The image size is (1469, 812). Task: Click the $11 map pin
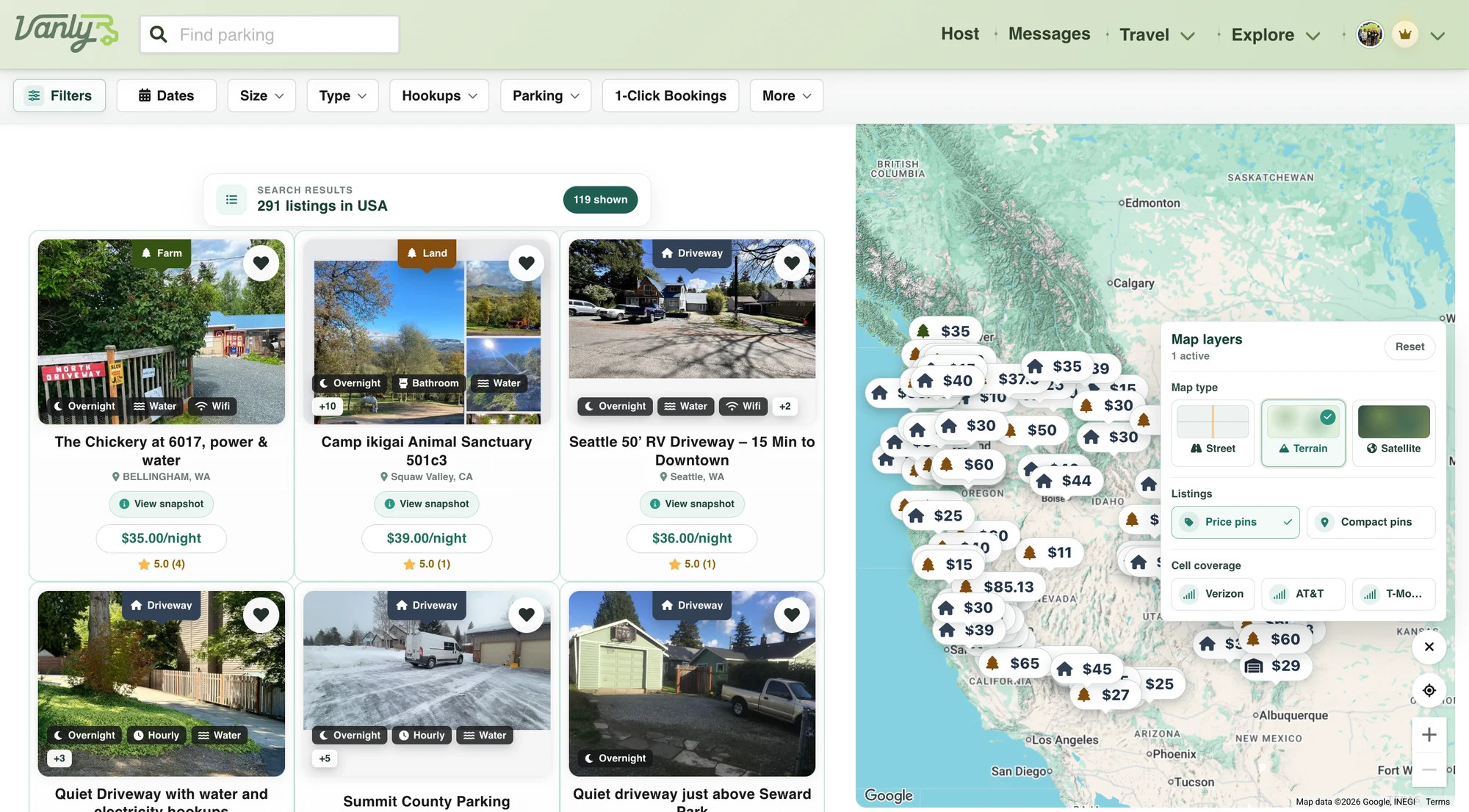[x=1049, y=553]
